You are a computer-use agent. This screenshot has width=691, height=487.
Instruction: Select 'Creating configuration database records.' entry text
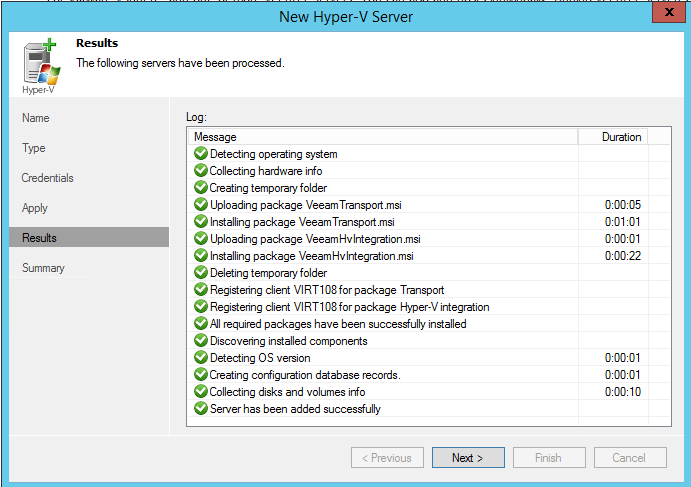[305, 375]
